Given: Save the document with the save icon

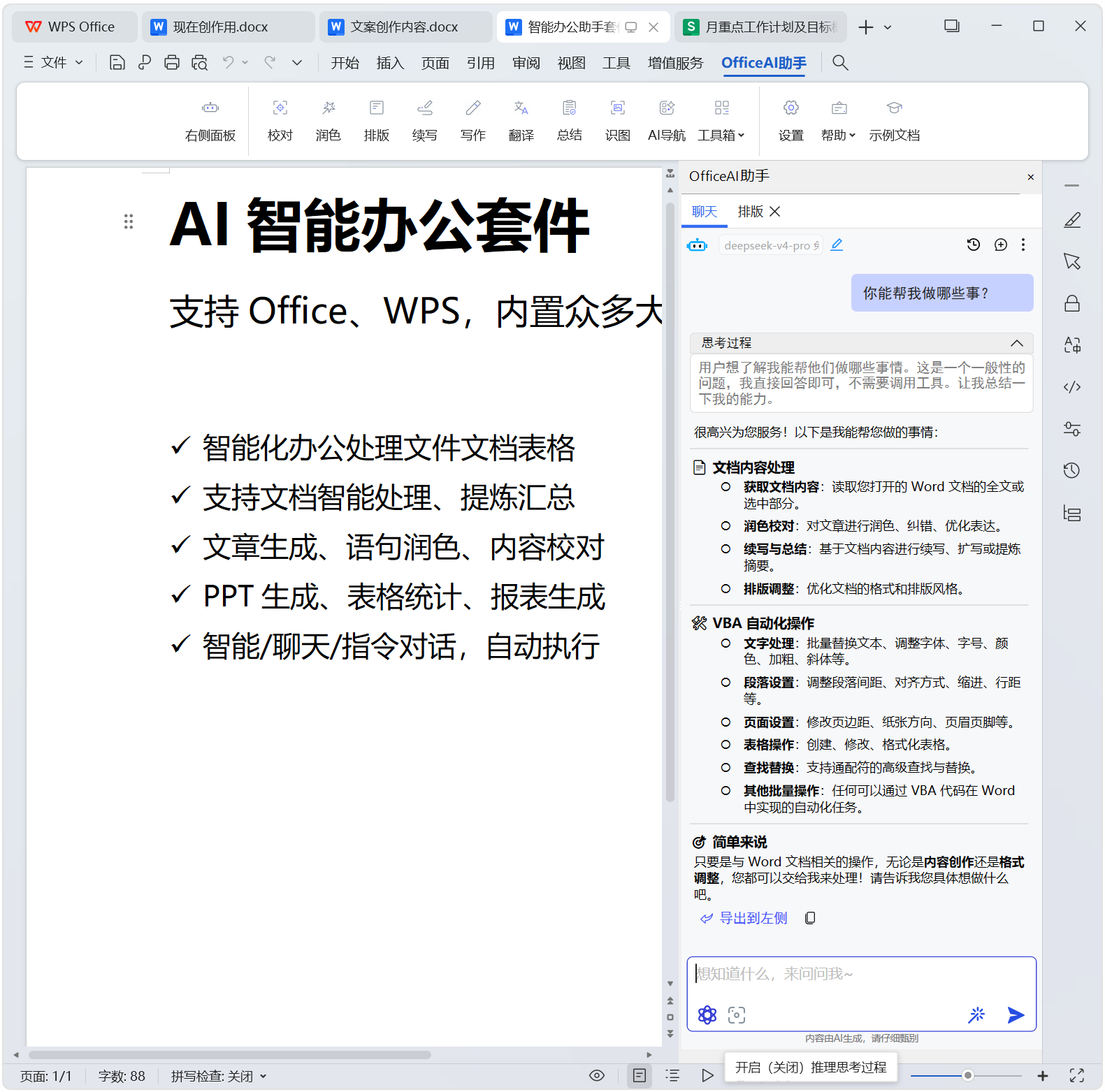Looking at the screenshot, I should pos(117,63).
